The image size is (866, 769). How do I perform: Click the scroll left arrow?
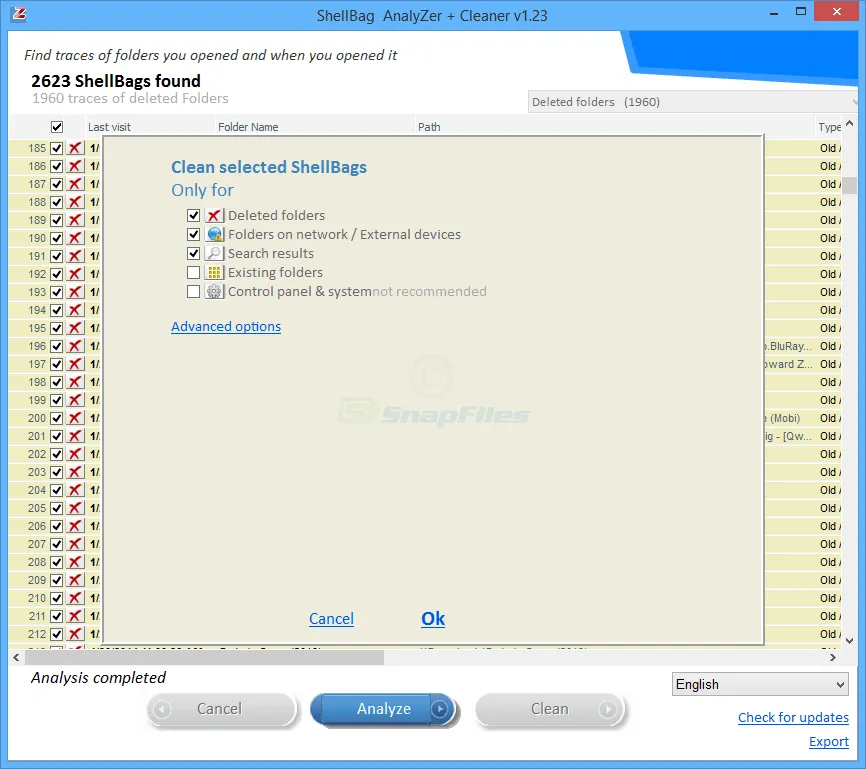pos(16,657)
